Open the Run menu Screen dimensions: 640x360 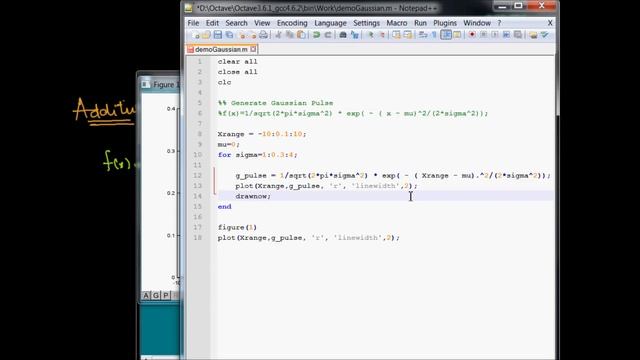420,23
